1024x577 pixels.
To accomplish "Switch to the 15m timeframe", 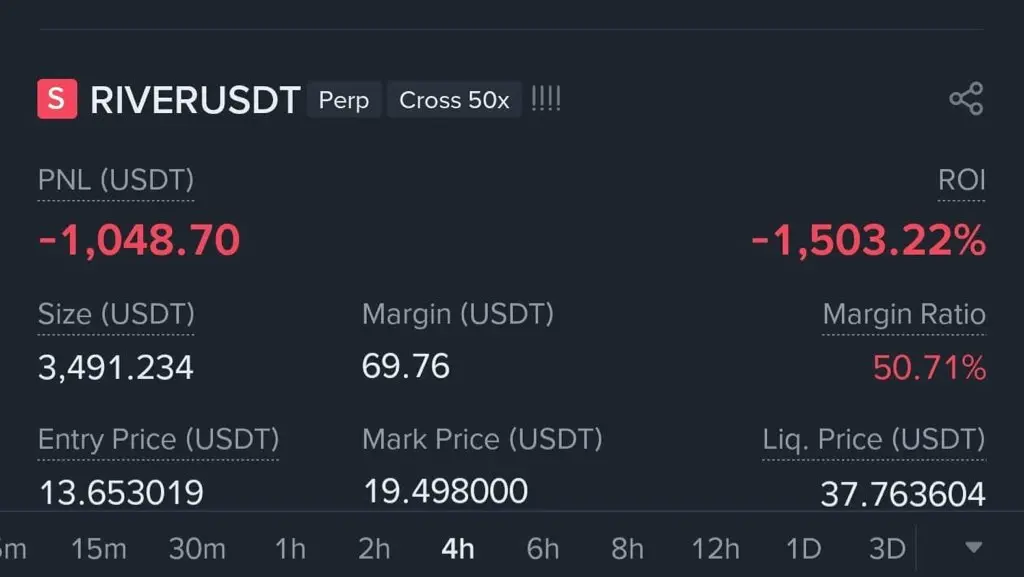I will [x=99, y=549].
